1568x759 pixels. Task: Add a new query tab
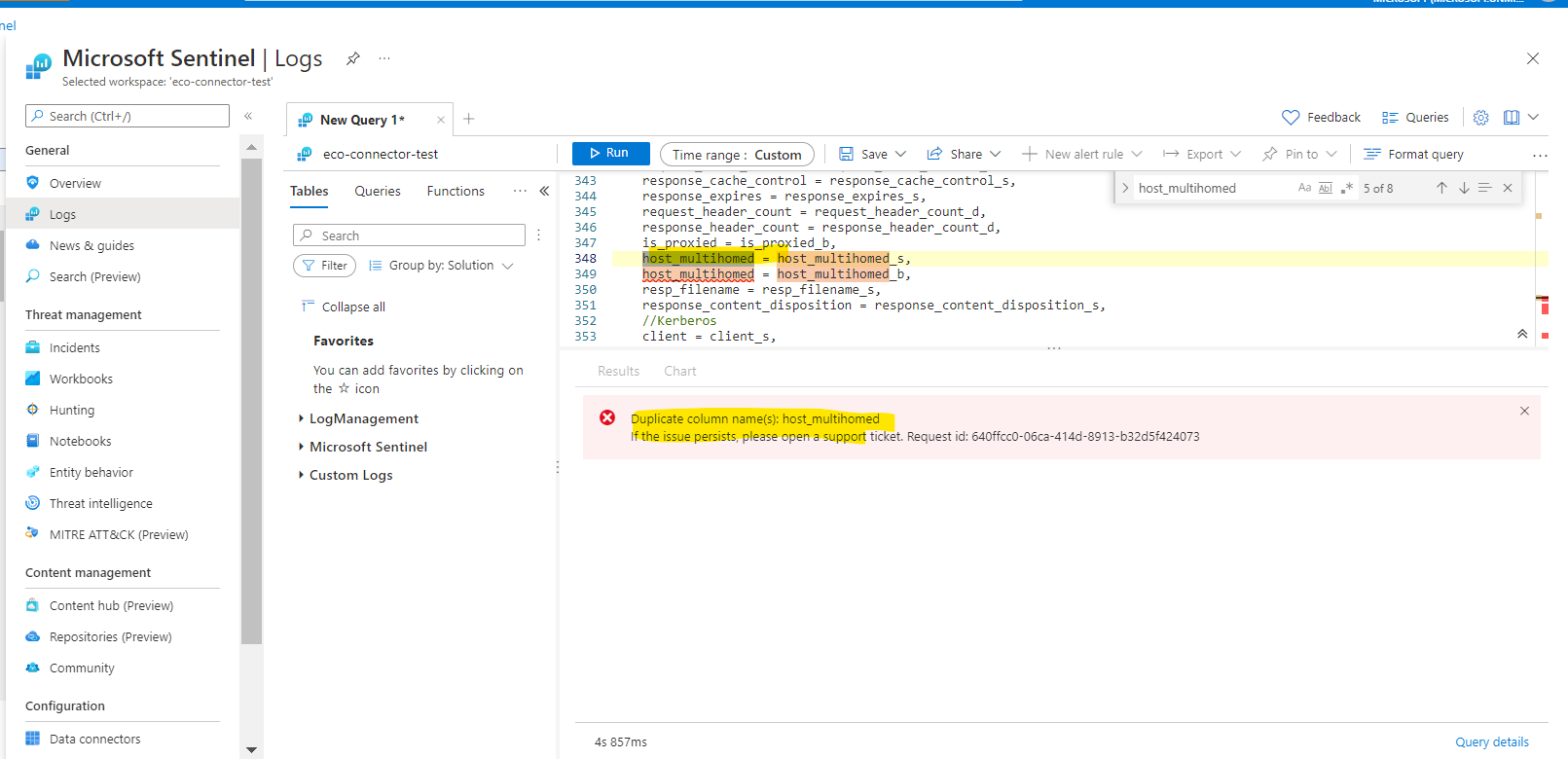pos(468,119)
